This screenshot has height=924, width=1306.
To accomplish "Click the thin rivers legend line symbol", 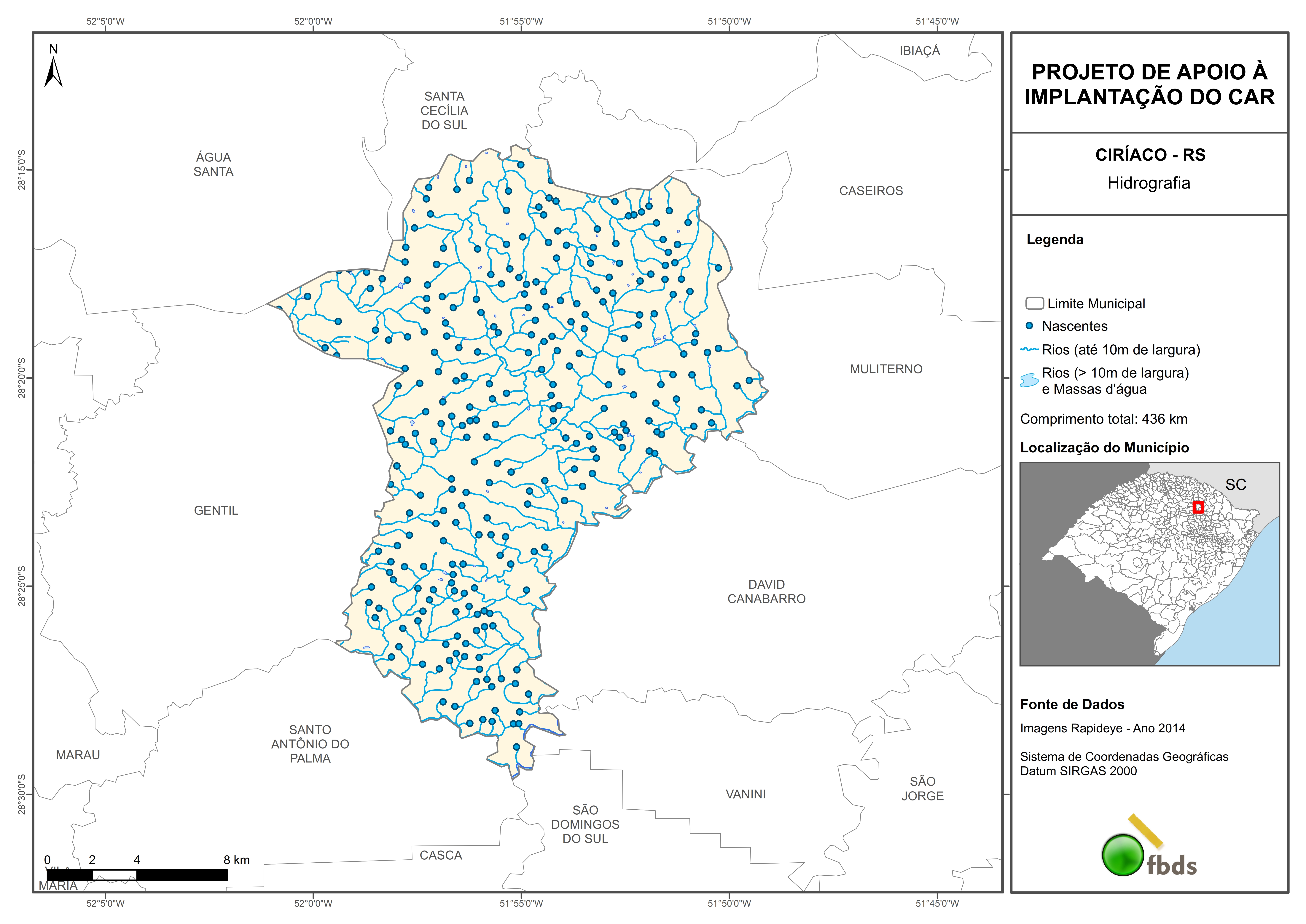I will 1029,349.
